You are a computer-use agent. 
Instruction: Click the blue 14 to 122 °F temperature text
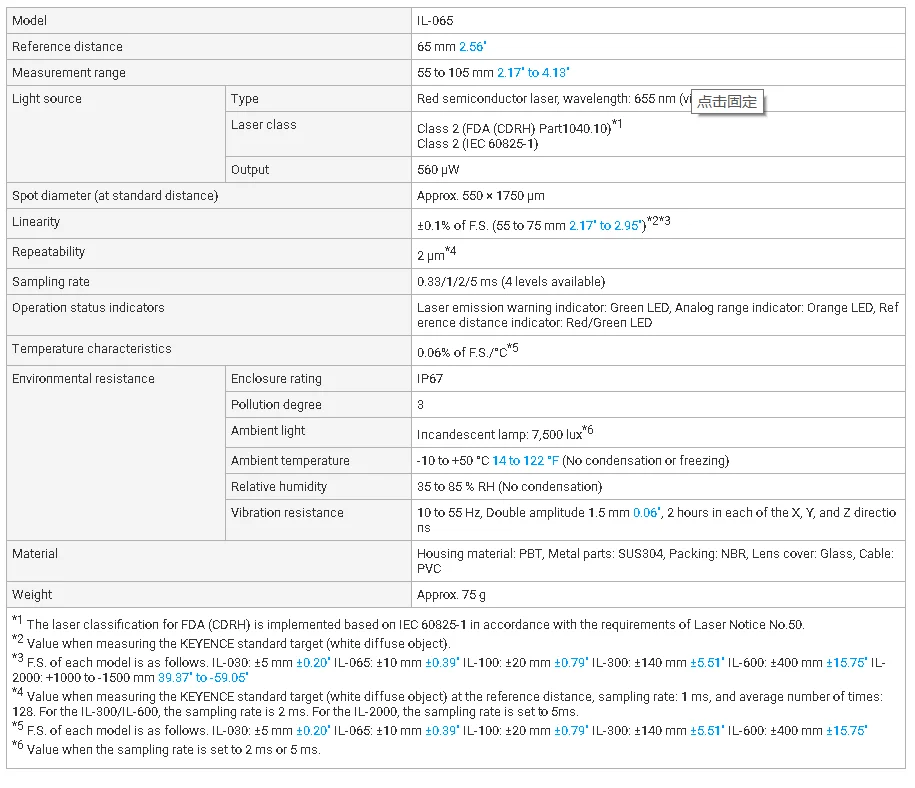click(x=525, y=461)
